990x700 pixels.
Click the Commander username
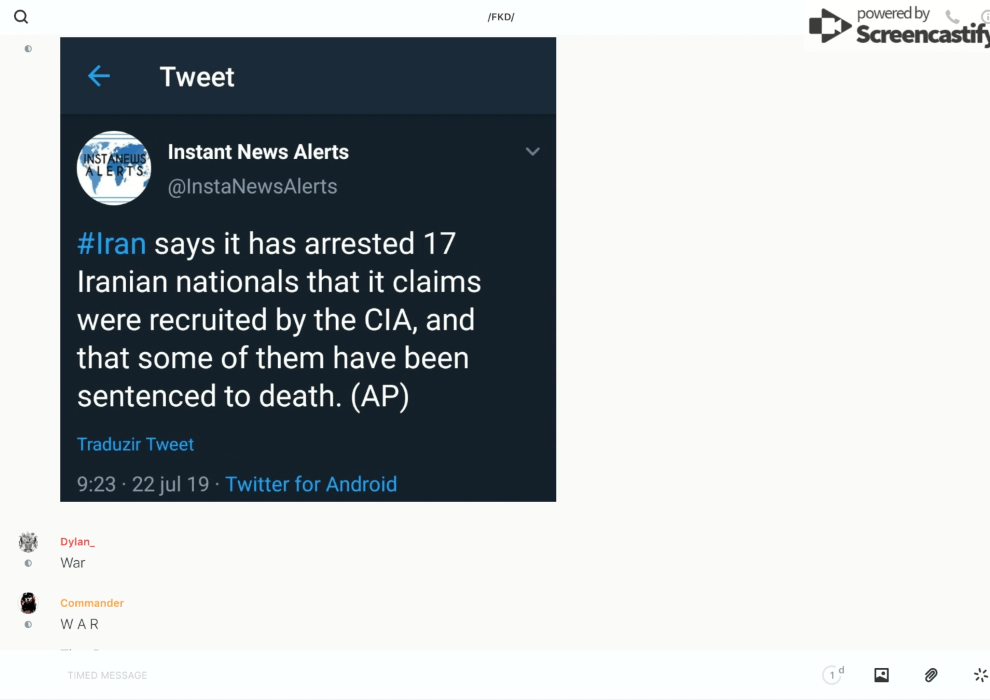click(x=92, y=603)
